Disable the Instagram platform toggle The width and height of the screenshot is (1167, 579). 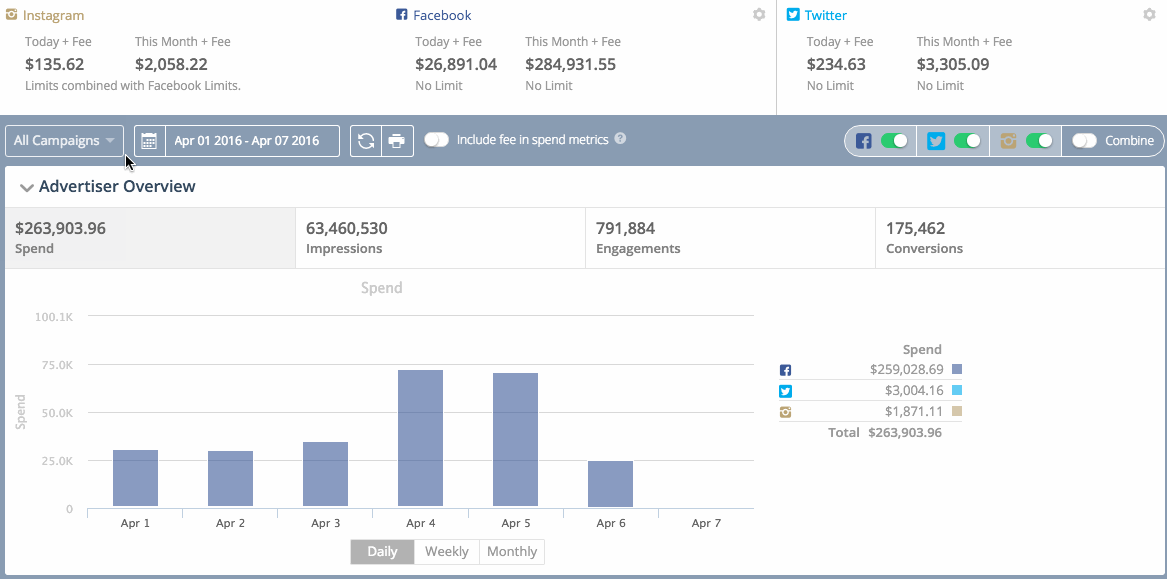[x=1039, y=140]
